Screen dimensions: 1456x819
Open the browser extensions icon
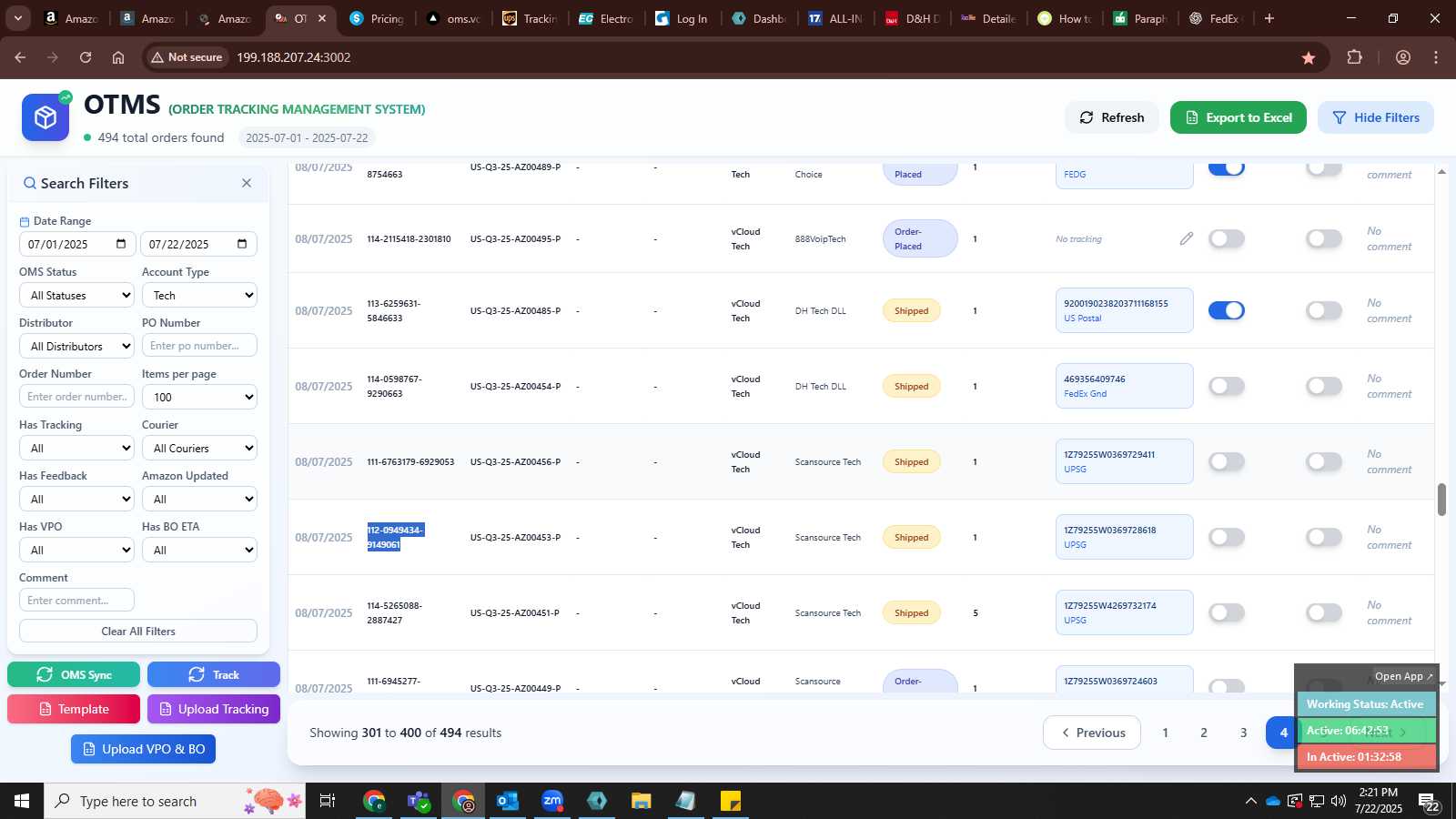click(x=1355, y=57)
